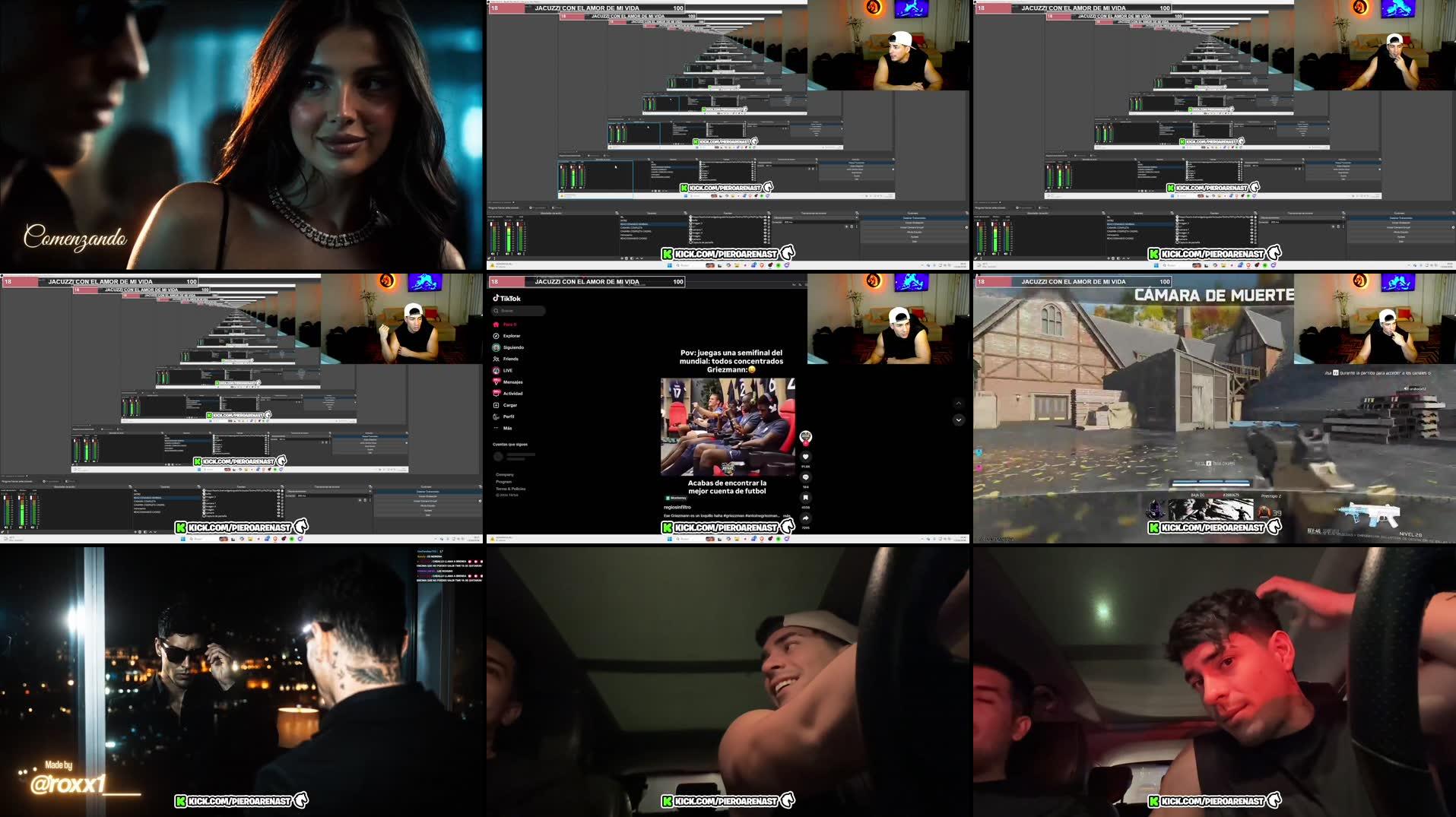
Task: Open the 'regiosinfiltro' username link
Action: (x=677, y=507)
